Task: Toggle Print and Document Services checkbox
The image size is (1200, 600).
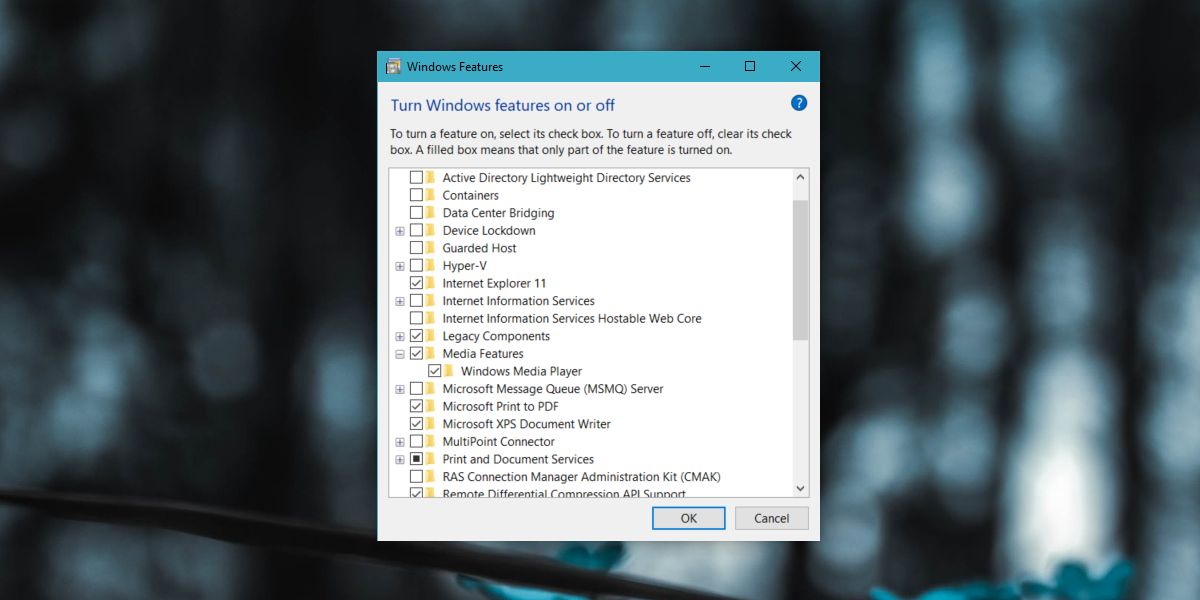Action: [416, 459]
